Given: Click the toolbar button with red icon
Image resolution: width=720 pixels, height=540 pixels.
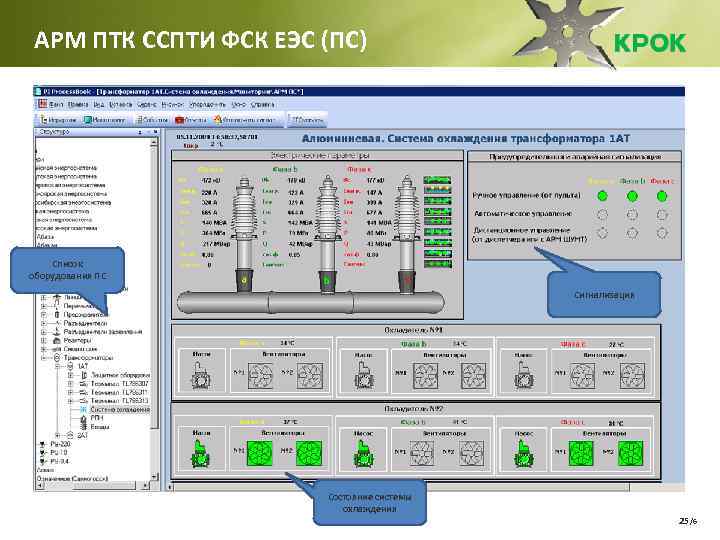Looking at the screenshot, I should coord(191,120).
